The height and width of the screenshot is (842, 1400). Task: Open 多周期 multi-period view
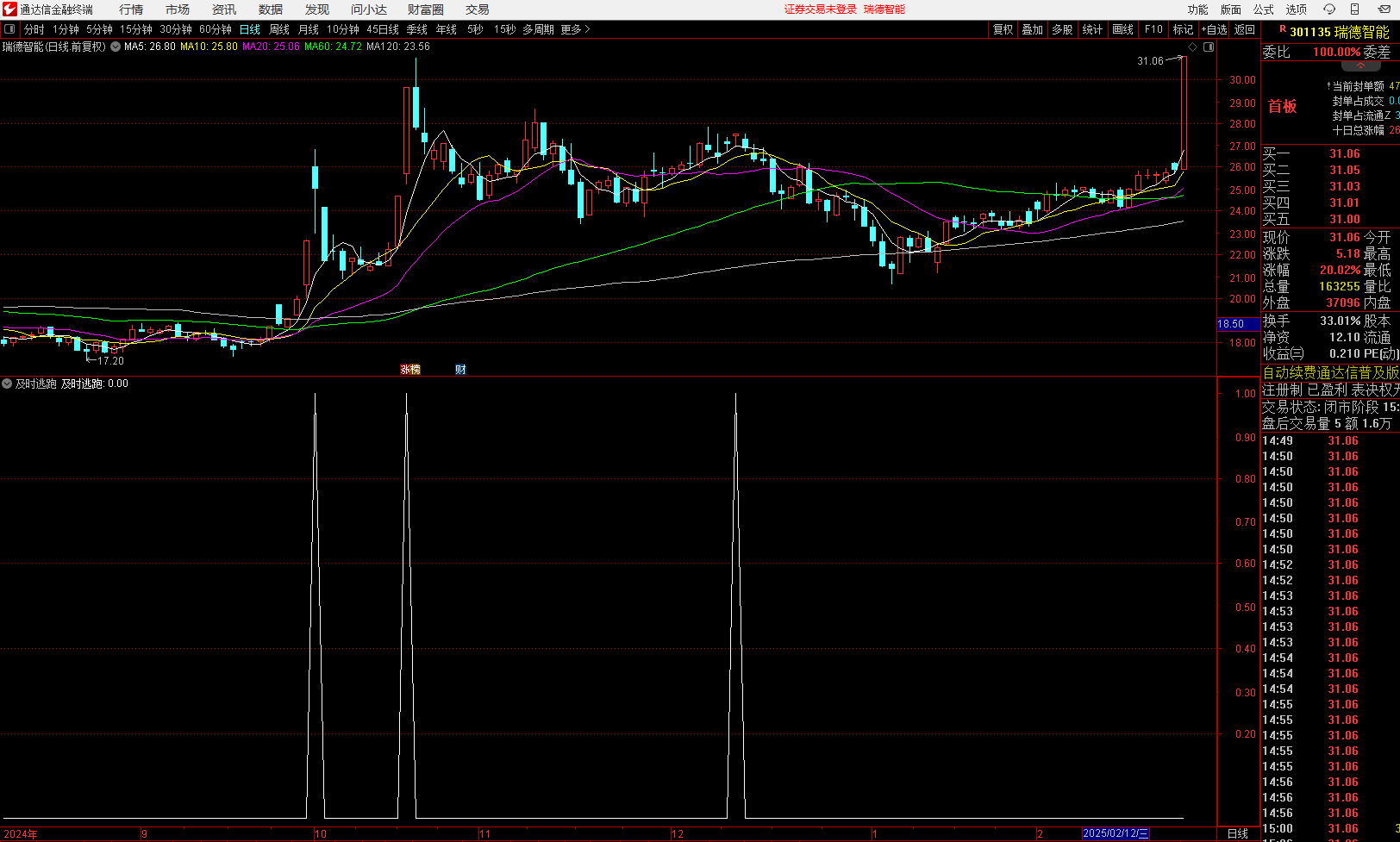point(538,29)
